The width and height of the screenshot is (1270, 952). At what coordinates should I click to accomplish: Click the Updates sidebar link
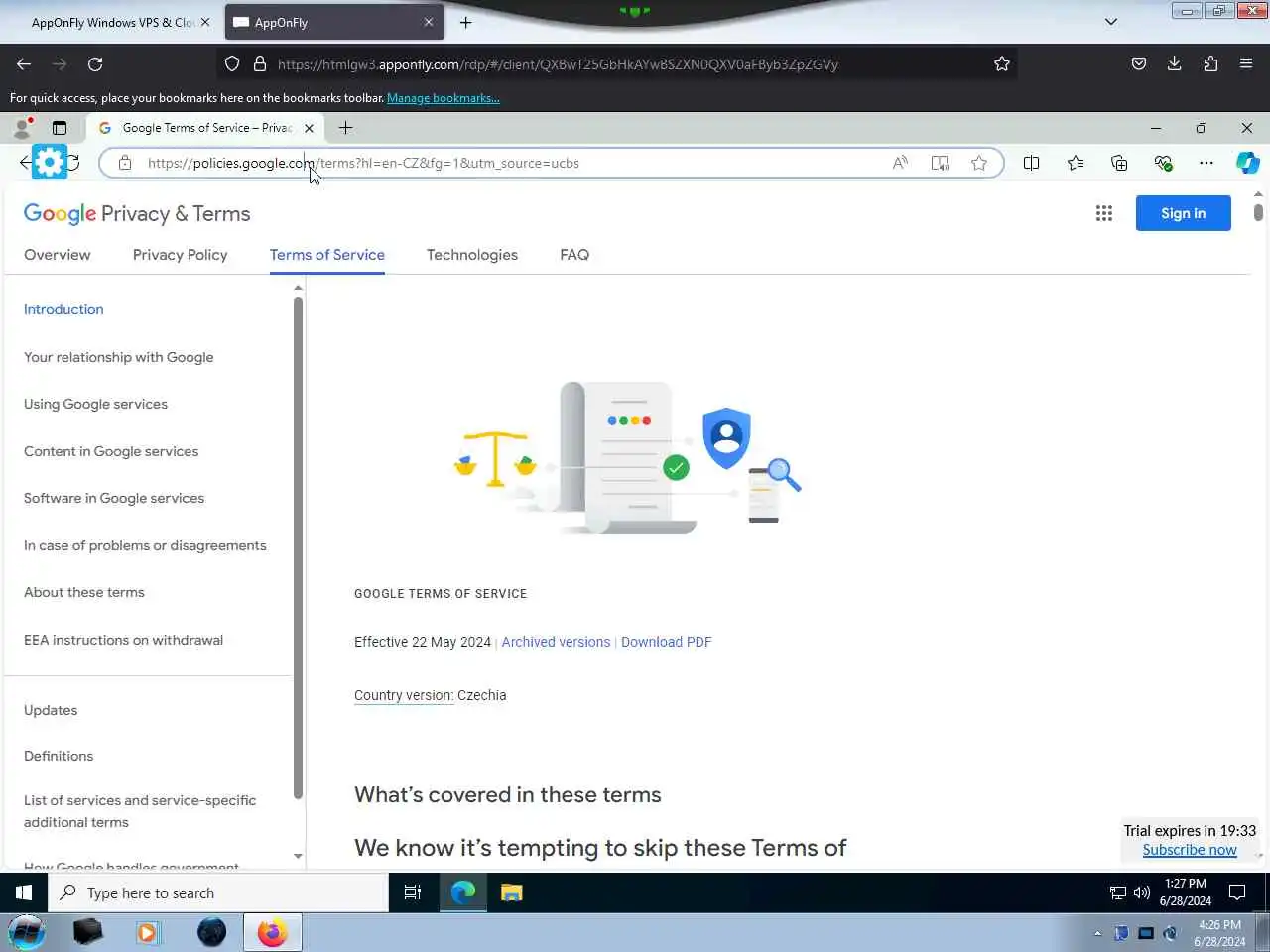click(x=51, y=710)
